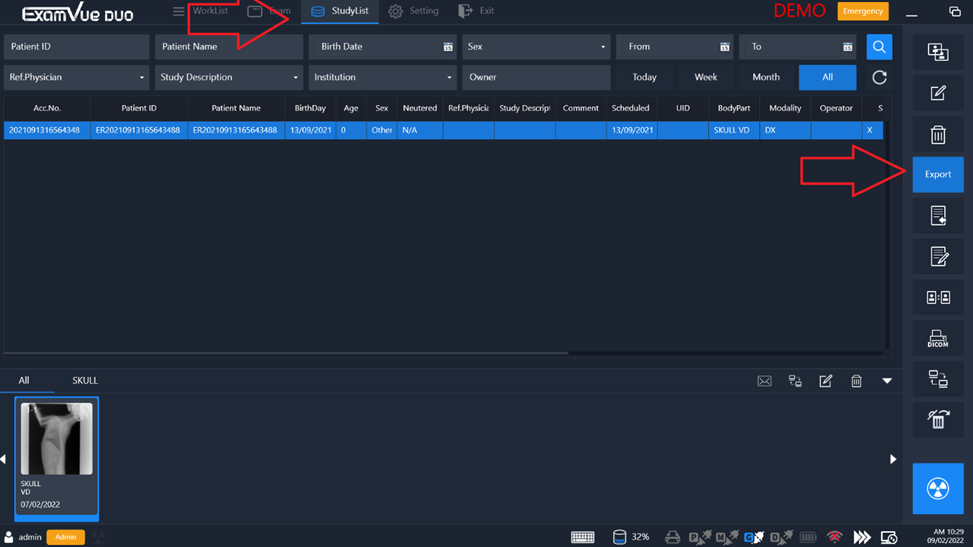Select the SKULL thumbnail tab
This screenshot has height=547, width=973.
tap(84, 381)
